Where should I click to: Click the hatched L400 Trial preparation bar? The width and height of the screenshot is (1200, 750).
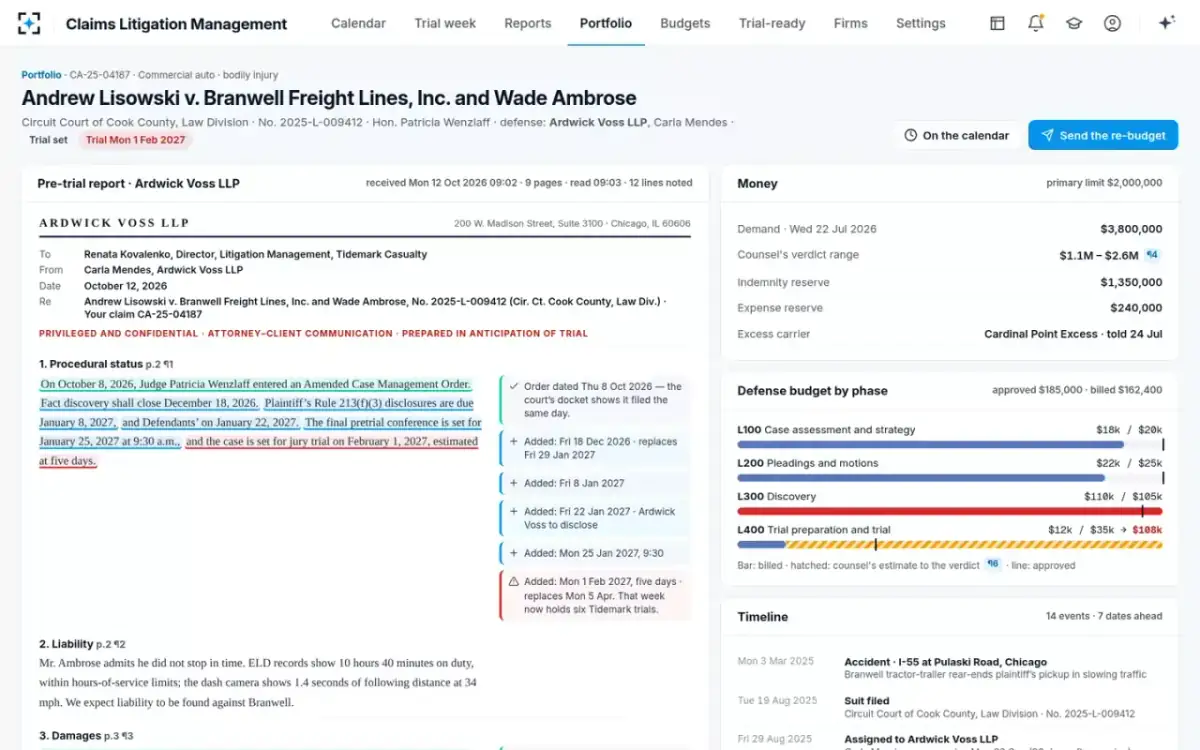click(x=950, y=545)
